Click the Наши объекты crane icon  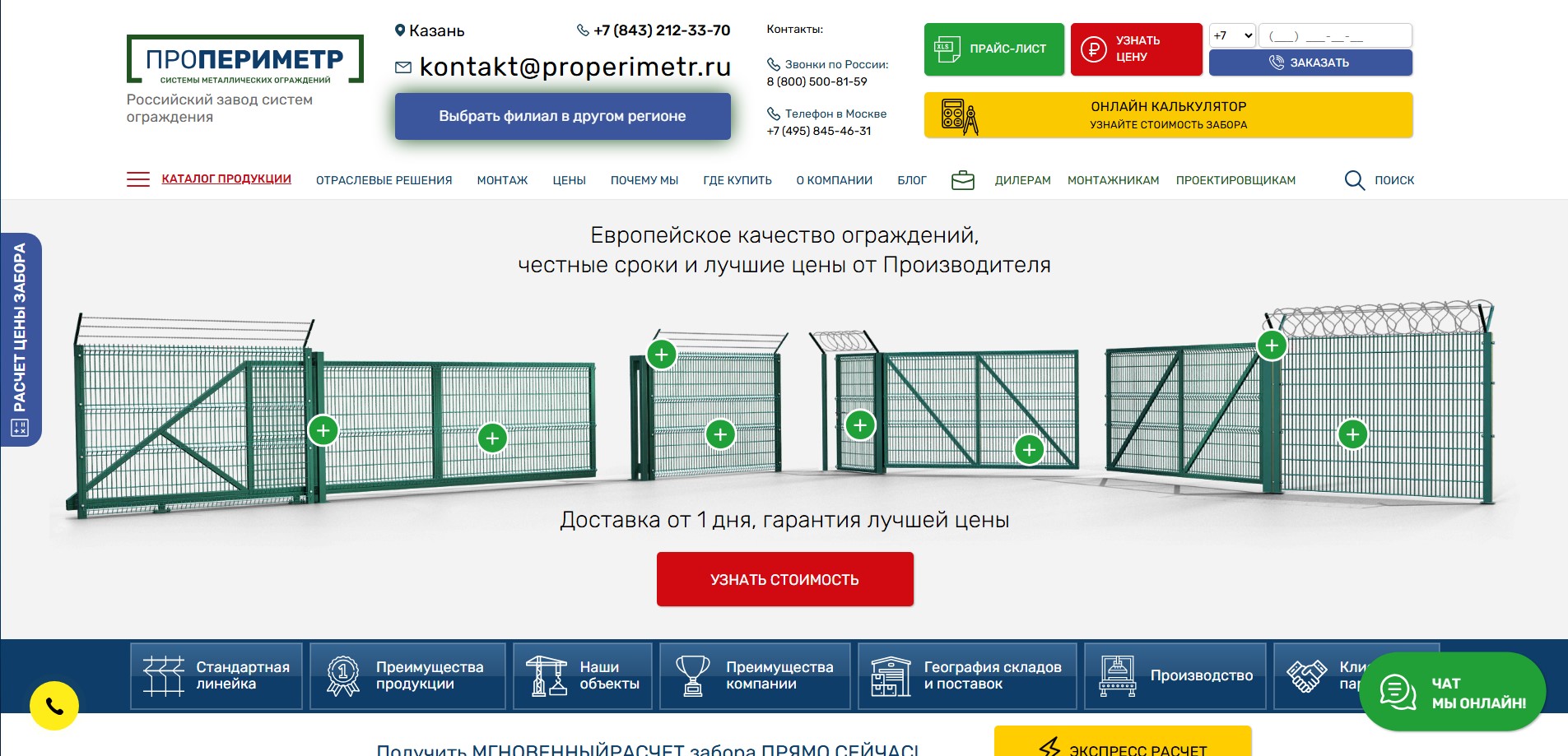(549, 676)
